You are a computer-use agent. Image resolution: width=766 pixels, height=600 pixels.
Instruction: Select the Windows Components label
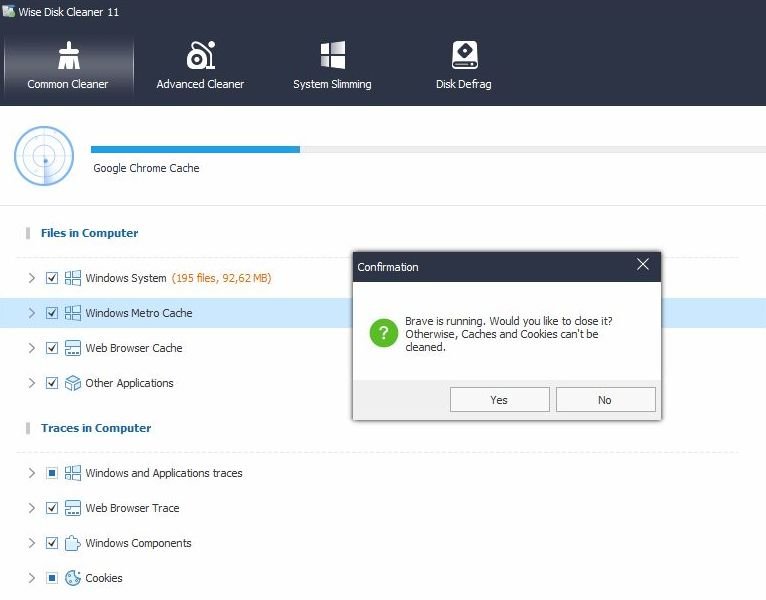pos(138,543)
